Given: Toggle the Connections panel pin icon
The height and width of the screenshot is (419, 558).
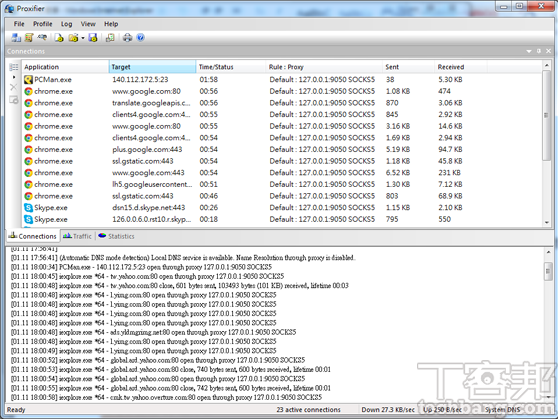Looking at the screenshot, I should (x=539, y=51).
